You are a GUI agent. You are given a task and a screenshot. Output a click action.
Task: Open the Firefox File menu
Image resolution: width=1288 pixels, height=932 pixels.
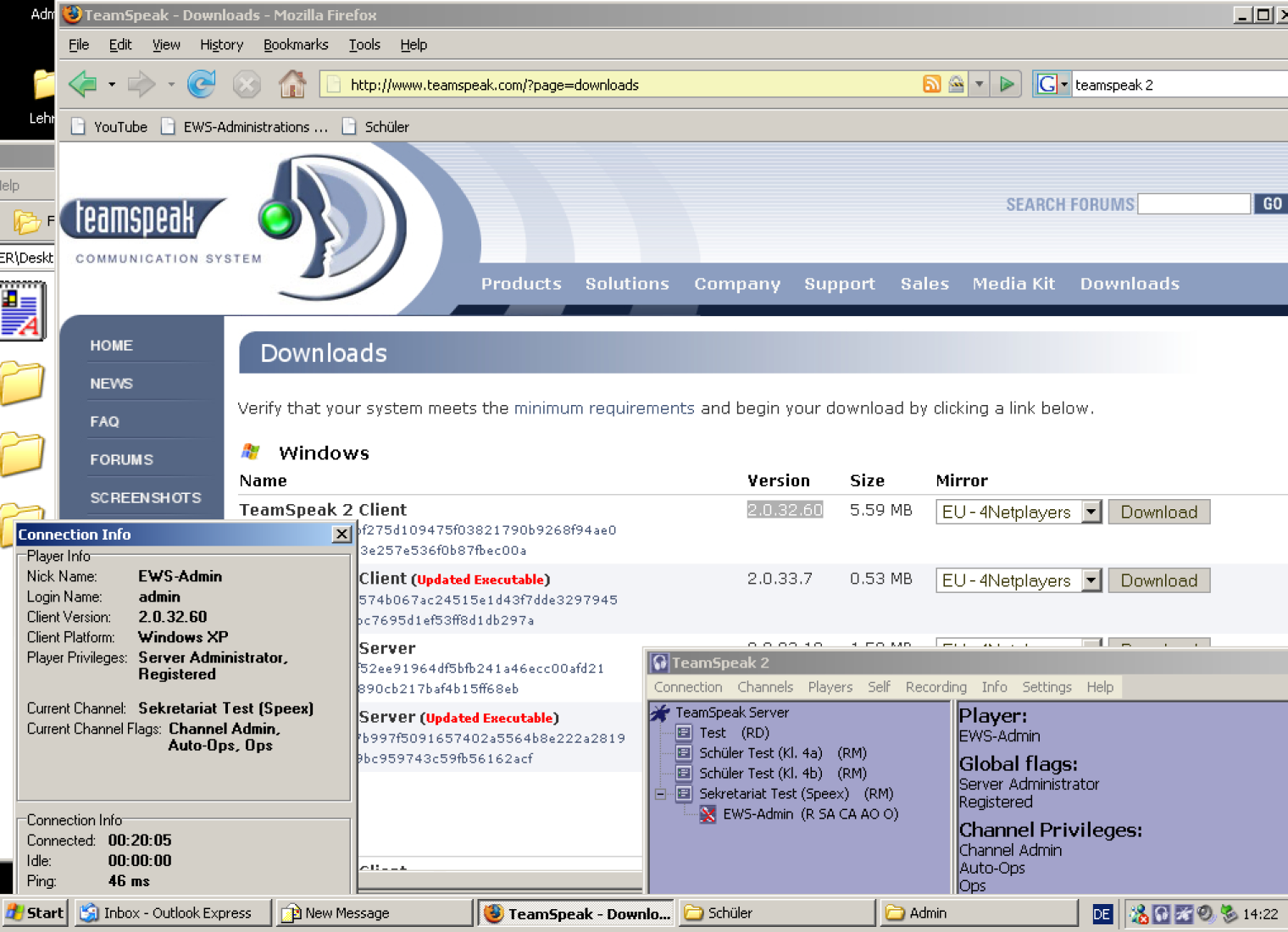[x=79, y=45]
